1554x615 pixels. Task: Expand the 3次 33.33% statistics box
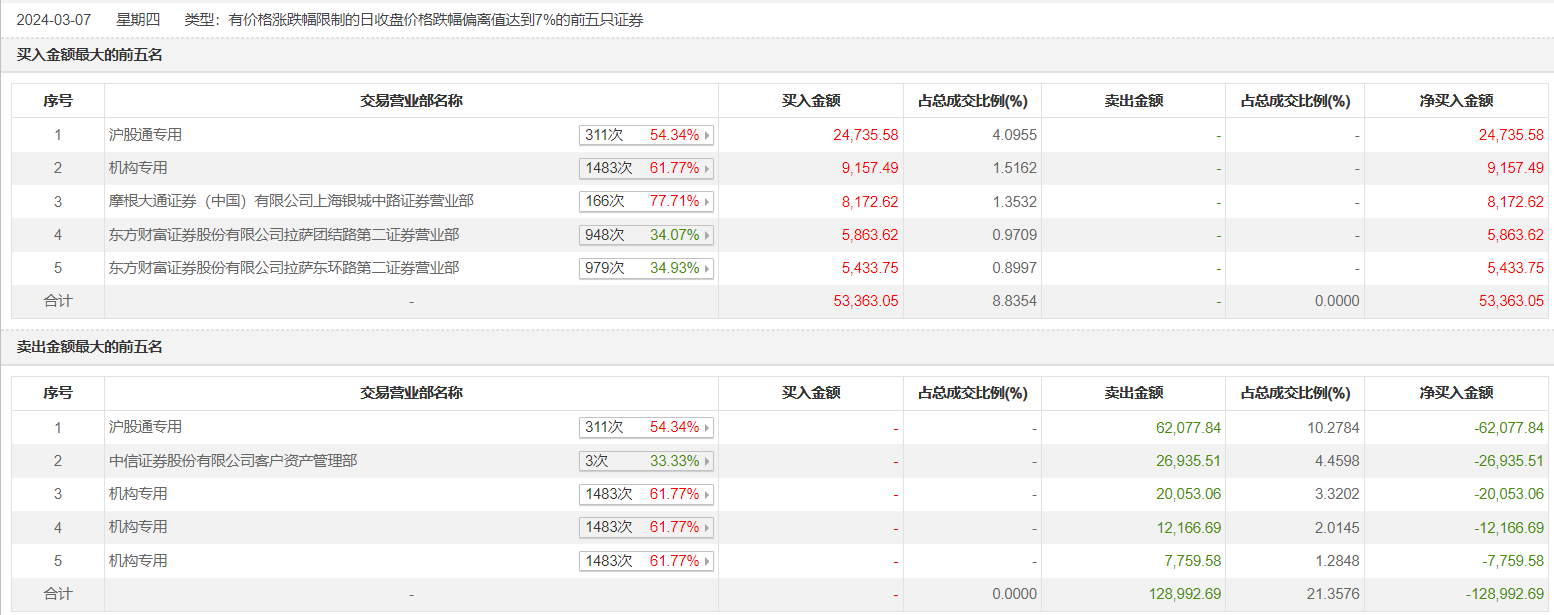click(x=645, y=461)
